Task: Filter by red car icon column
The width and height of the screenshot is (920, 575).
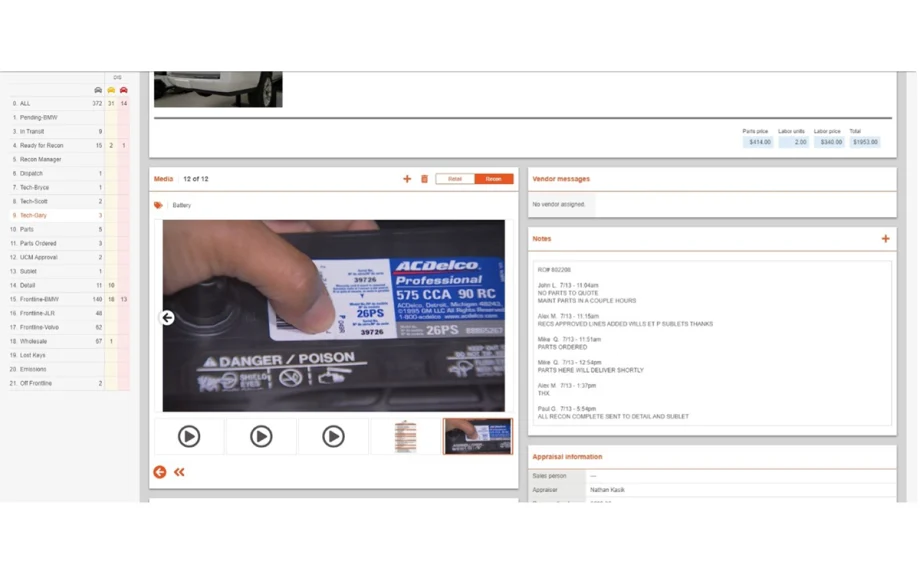Action: tap(124, 90)
